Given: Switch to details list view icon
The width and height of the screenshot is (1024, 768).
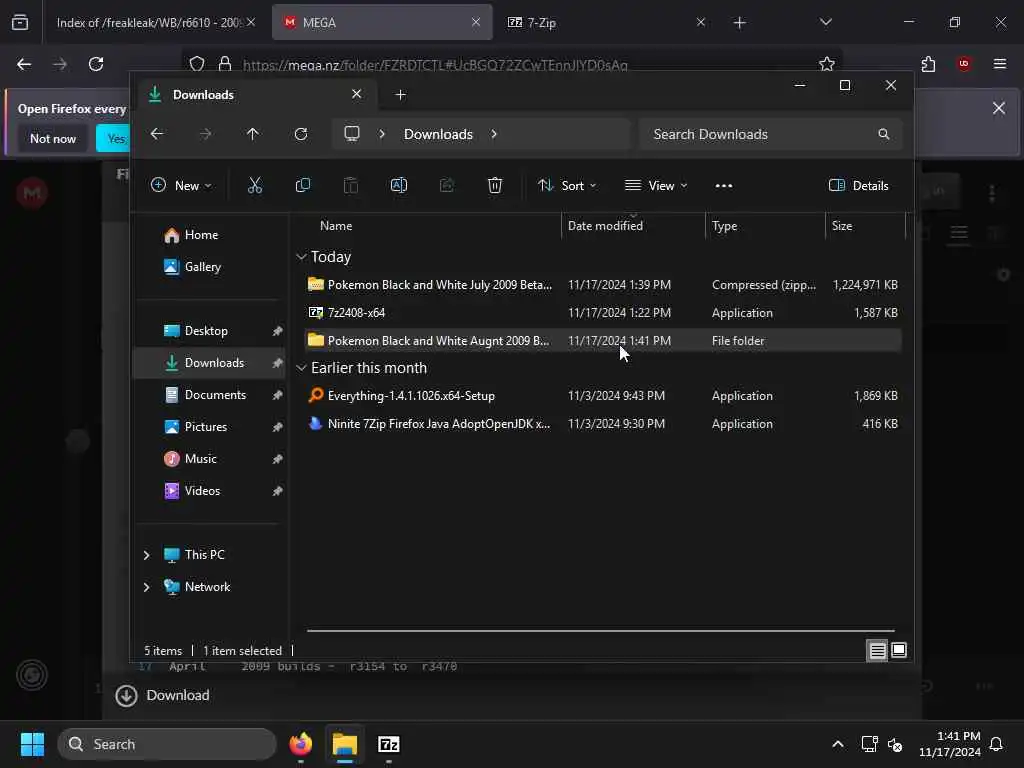Looking at the screenshot, I should tap(877, 650).
